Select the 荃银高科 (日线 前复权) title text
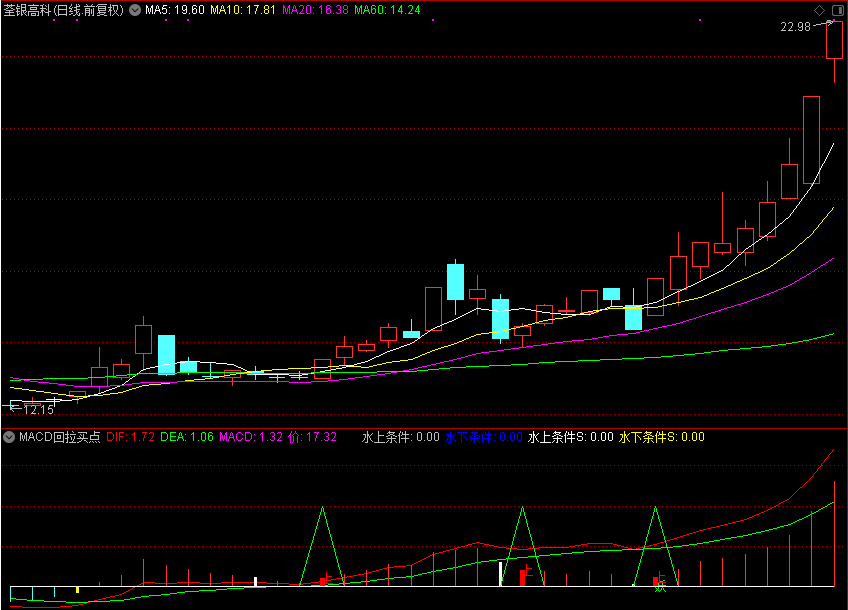 coord(64,10)
